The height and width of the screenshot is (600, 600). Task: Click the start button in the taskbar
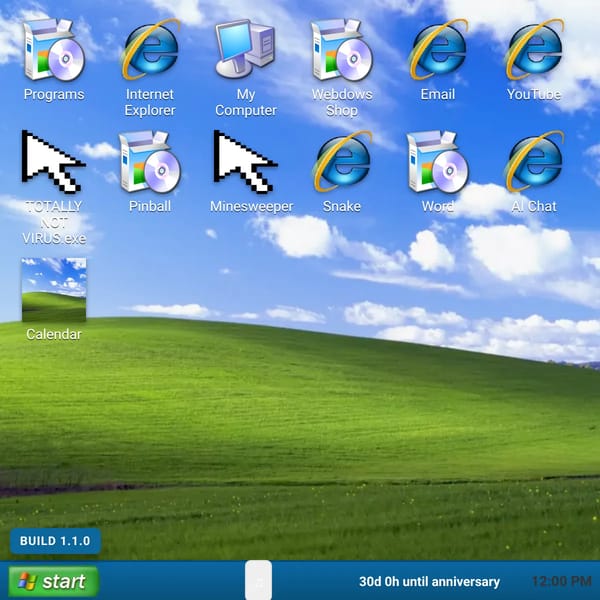tap(54, 582)
